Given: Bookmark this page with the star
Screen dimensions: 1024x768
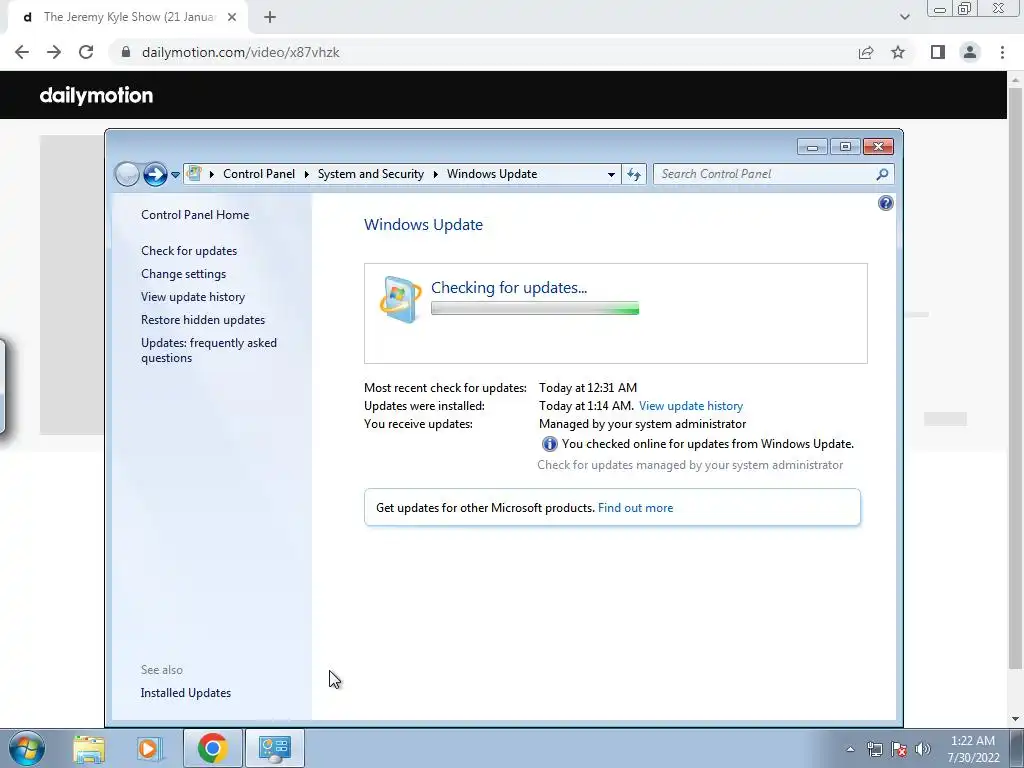Looking at the screenshot, I should tap(898, 52).
